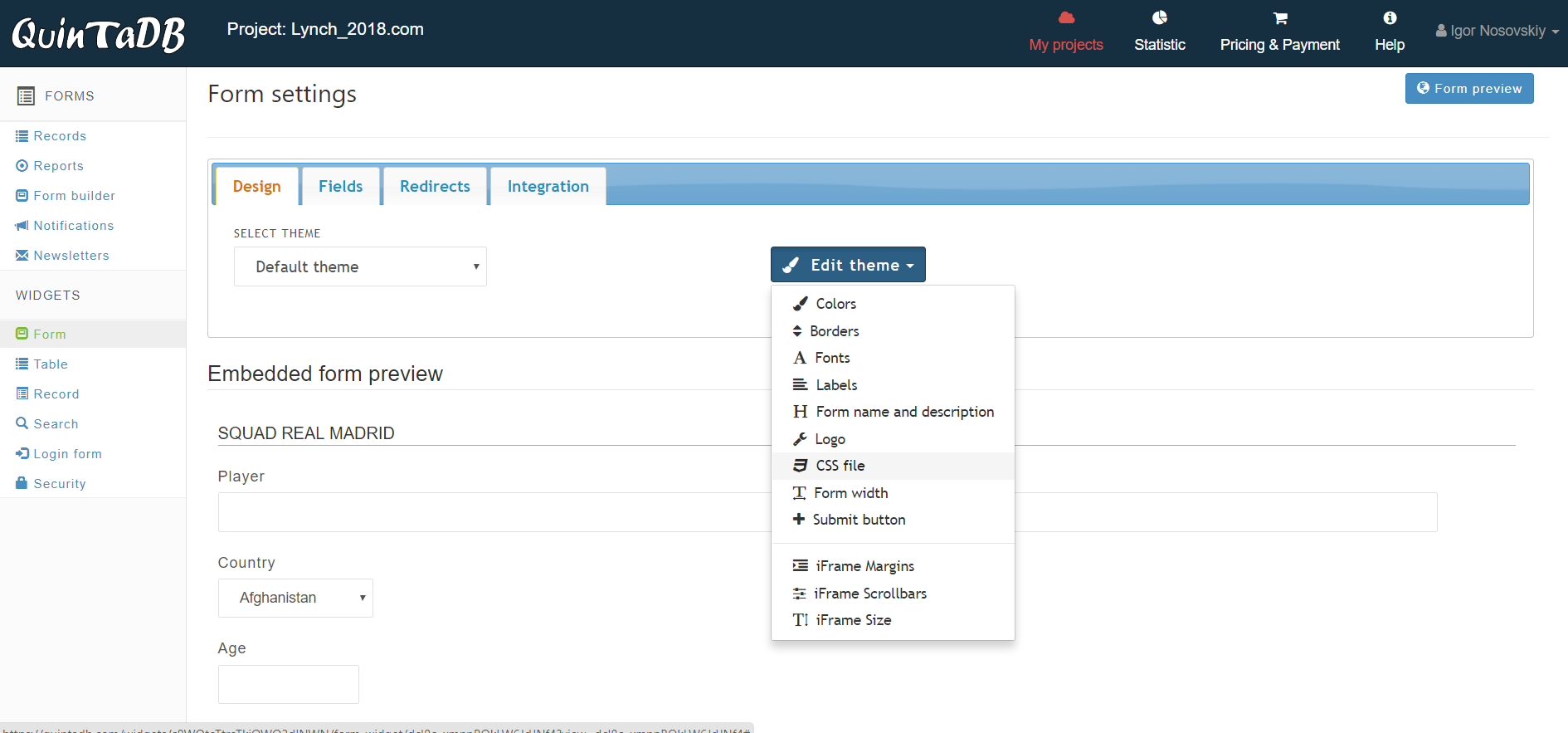Open the Form builder sidebar link
Image resolution: width=1568 pixels, height=733 pixels.
coord(74,196)
